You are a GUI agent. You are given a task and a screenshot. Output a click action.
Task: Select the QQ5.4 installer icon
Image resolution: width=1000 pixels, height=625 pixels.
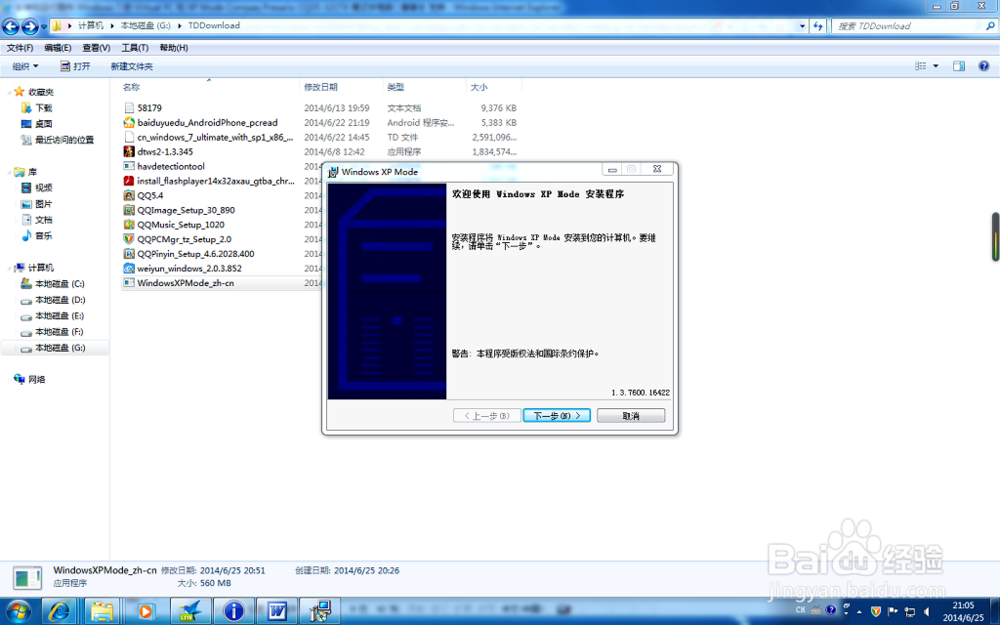click(x=129, y=195)
